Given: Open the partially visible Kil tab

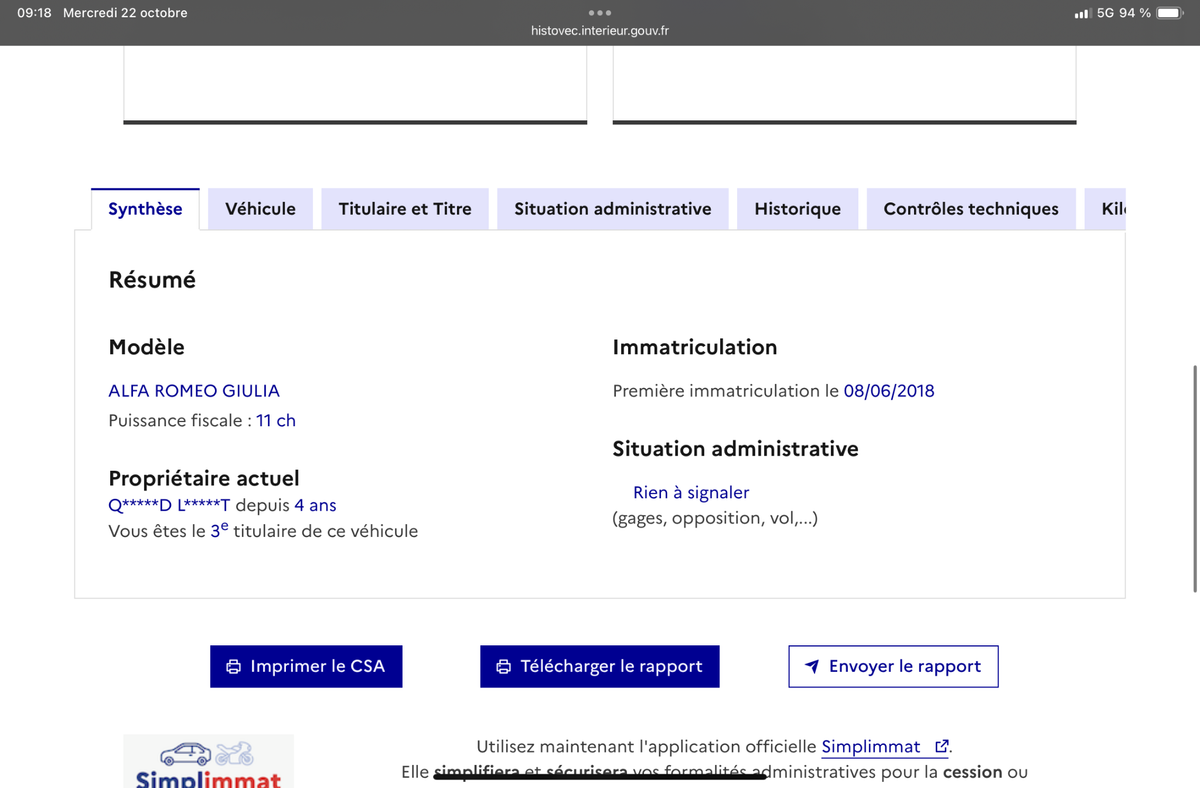Looking at the screenshot, I should [1106, 209].
